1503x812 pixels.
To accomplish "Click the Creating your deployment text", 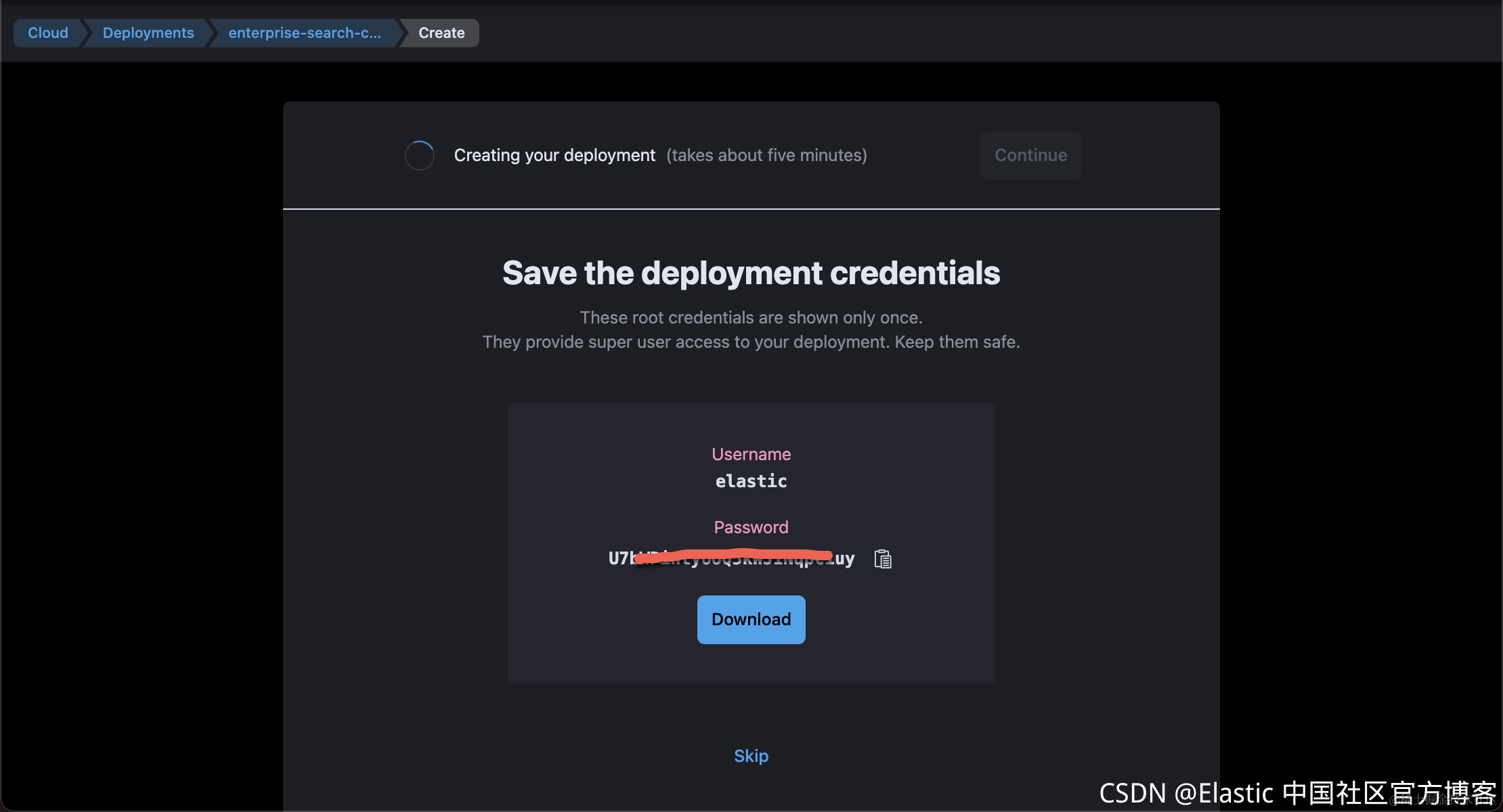I will pos(554,156).
